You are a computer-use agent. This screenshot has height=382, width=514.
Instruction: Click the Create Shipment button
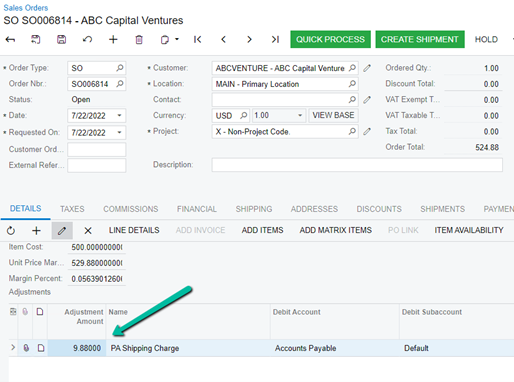pos(420,39)
